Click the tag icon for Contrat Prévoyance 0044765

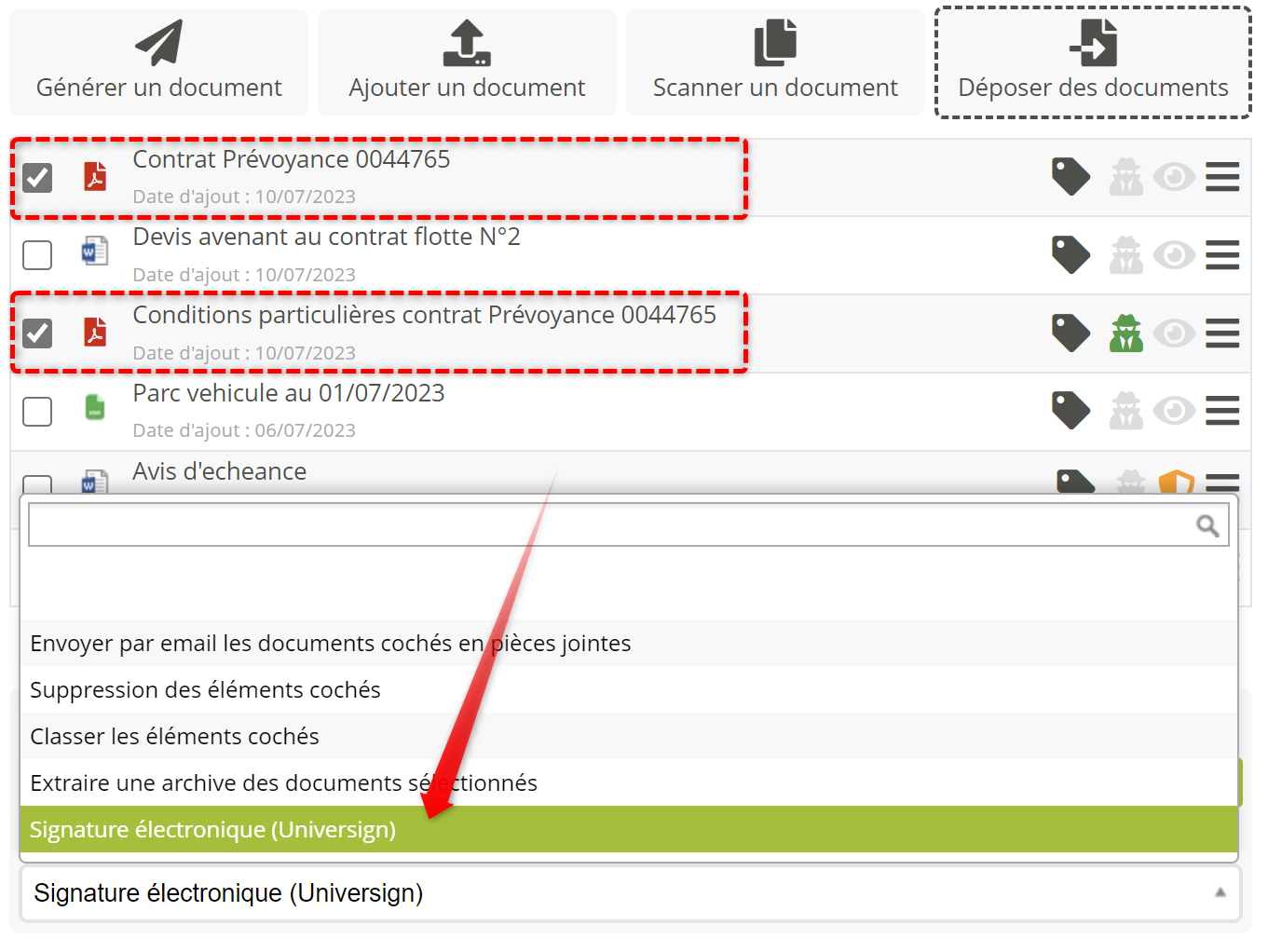(1070, 176)
